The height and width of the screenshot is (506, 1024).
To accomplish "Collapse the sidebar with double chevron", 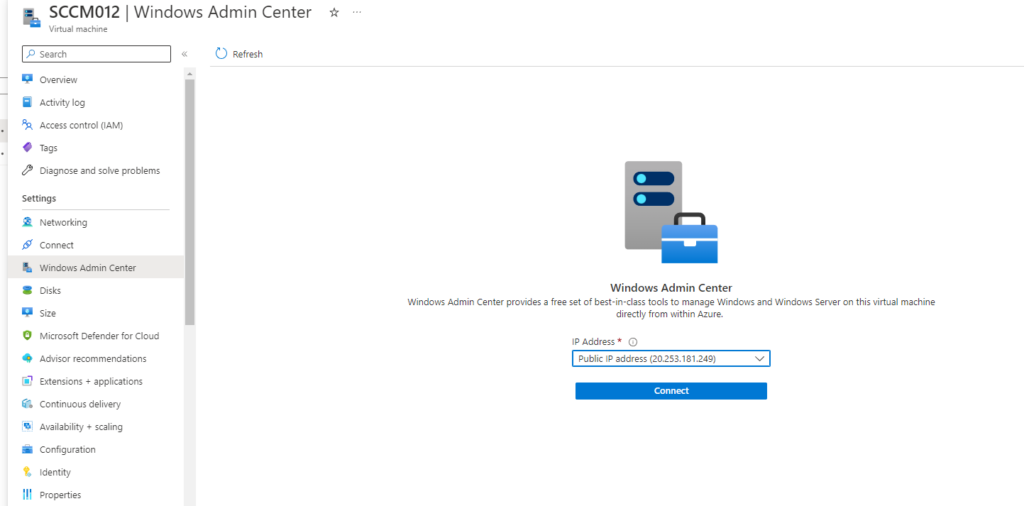I will (184, 54).
